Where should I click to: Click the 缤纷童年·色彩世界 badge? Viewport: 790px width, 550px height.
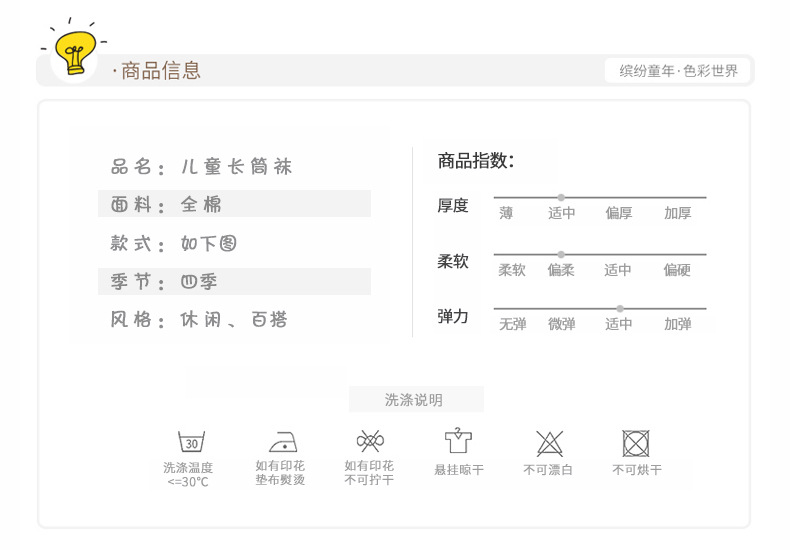tap(678, 71)
